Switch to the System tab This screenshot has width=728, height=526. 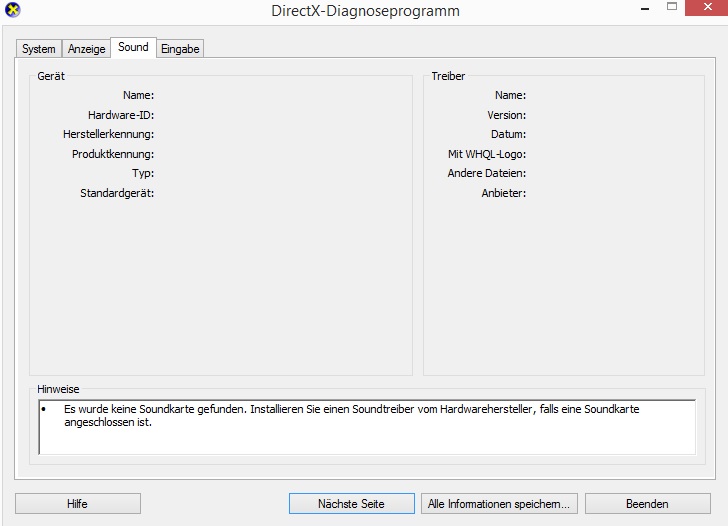[x=39, y=49]
